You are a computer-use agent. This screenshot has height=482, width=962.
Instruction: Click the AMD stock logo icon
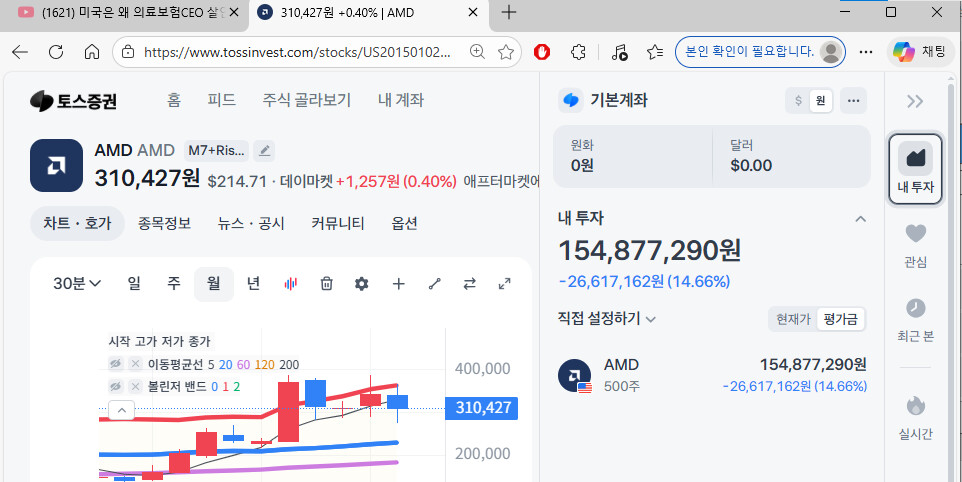coord(56,165)
